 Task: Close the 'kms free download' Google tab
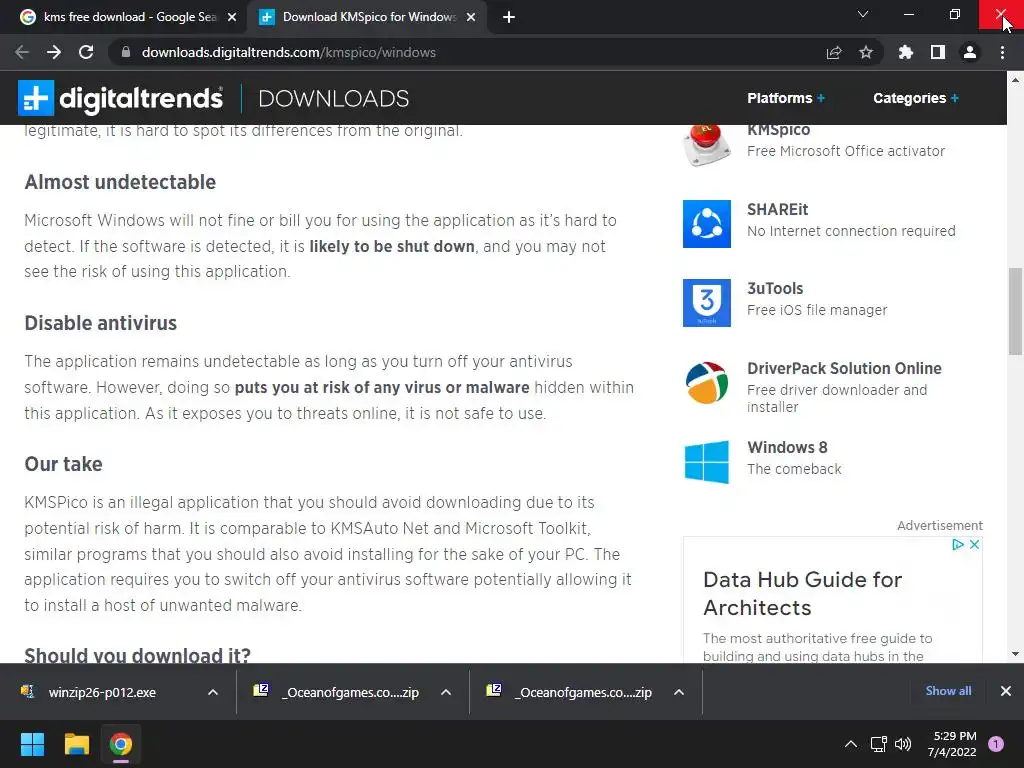(232, 17)
